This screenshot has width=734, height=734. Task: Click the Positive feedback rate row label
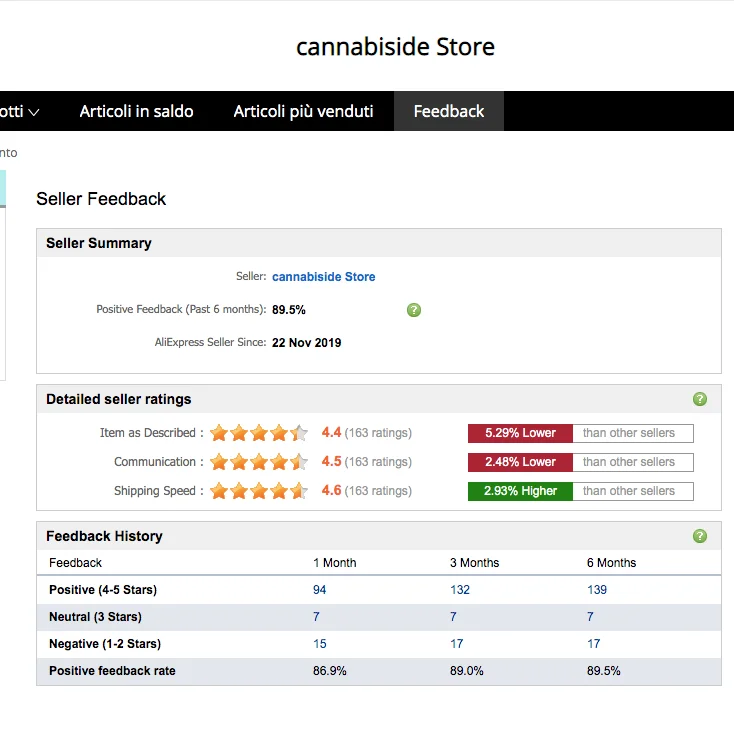(x=112, y=671)
